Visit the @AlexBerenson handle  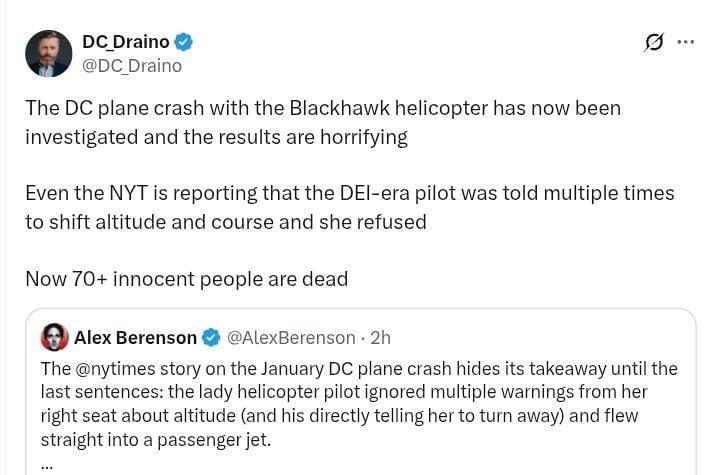coord(291,337)
